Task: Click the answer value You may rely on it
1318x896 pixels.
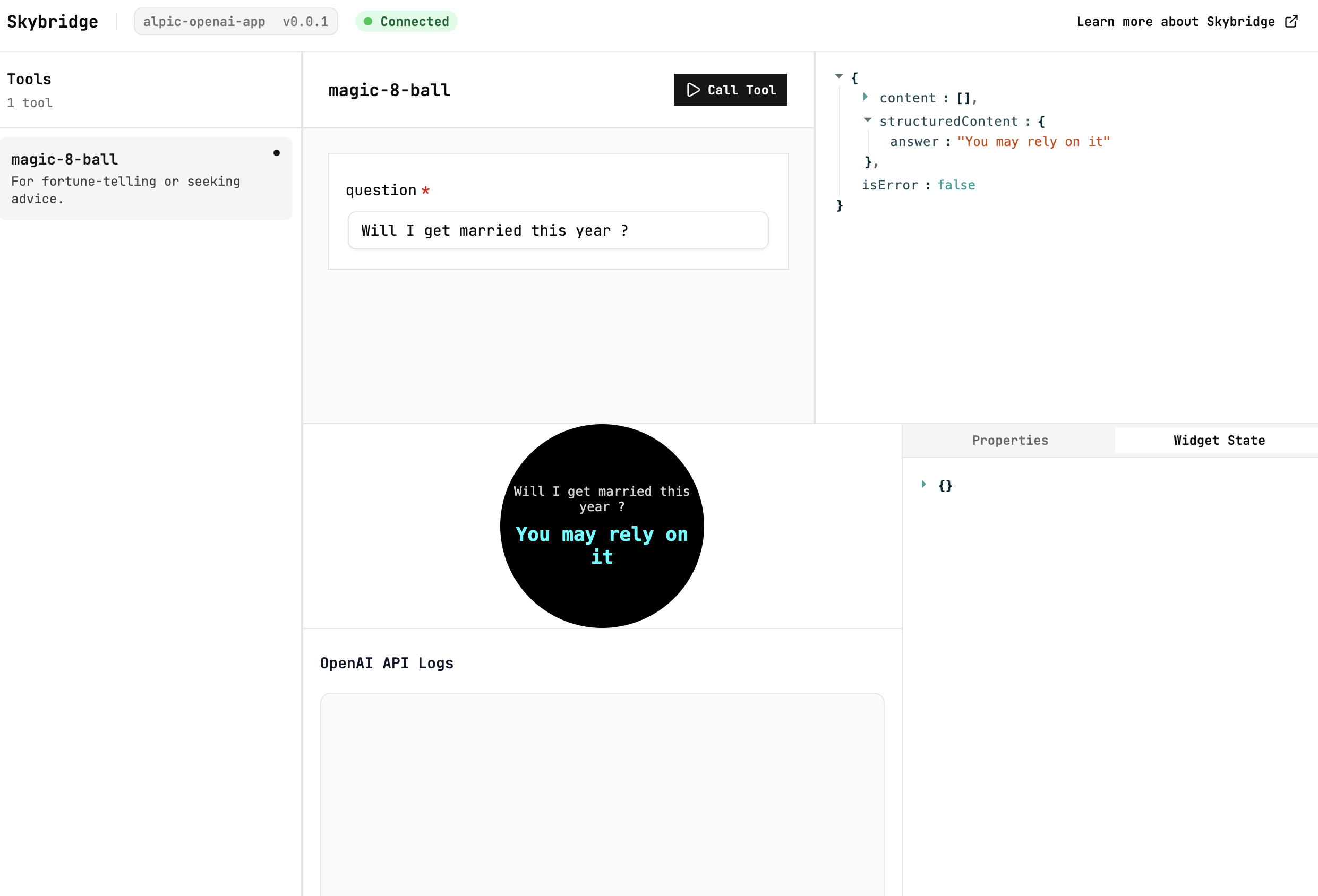Action: [x=1033, y=141]
